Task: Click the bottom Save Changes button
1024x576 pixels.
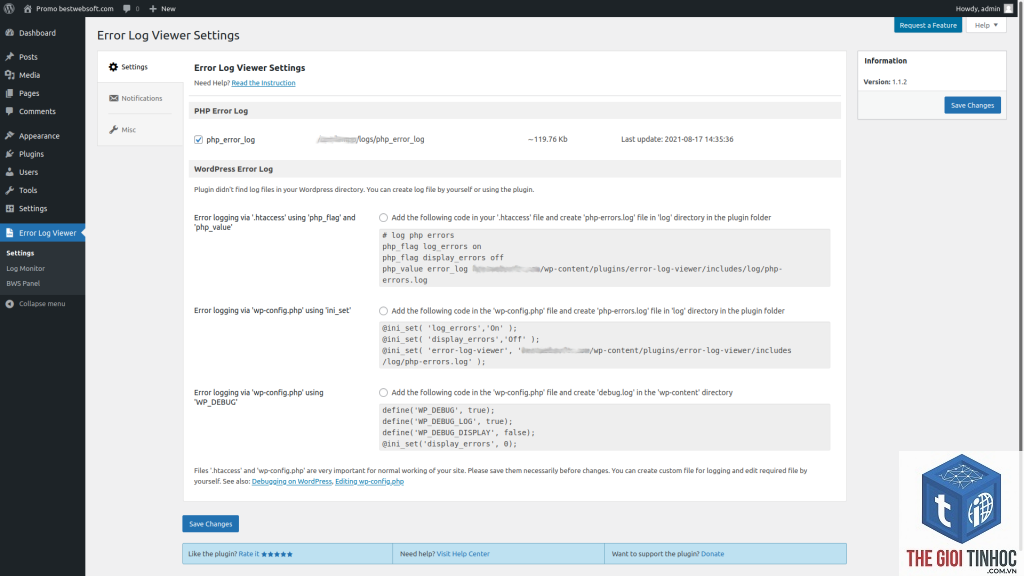Action: (x=210, y=524)
